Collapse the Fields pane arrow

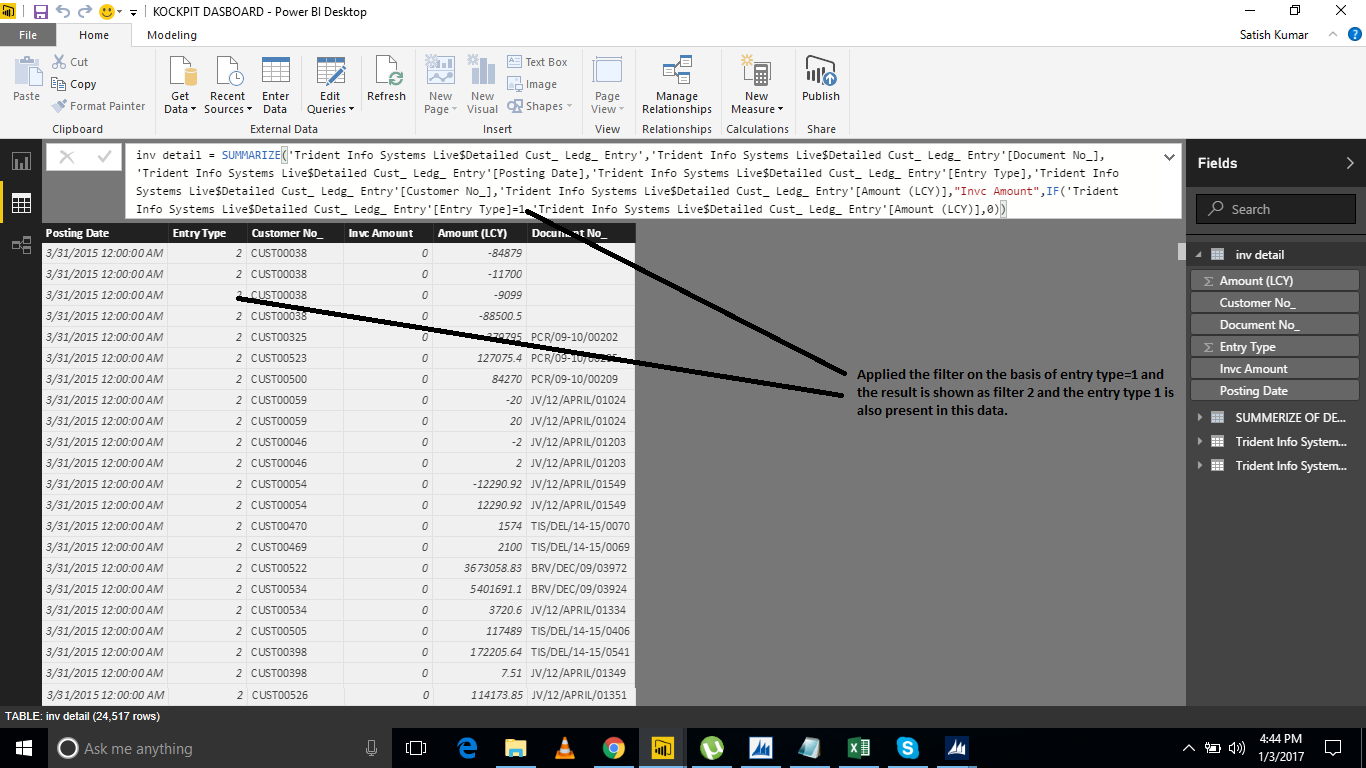[x=1350, y=163]
